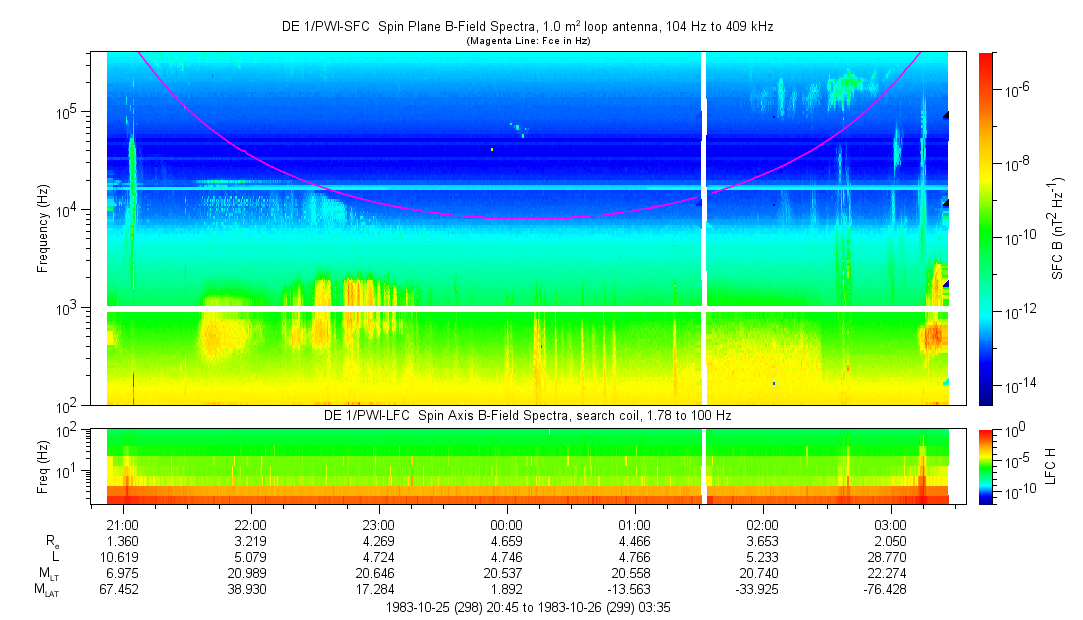Click the 00:00 time axis label
This screenshot has width=1083, height=620.
coord(507,524)
